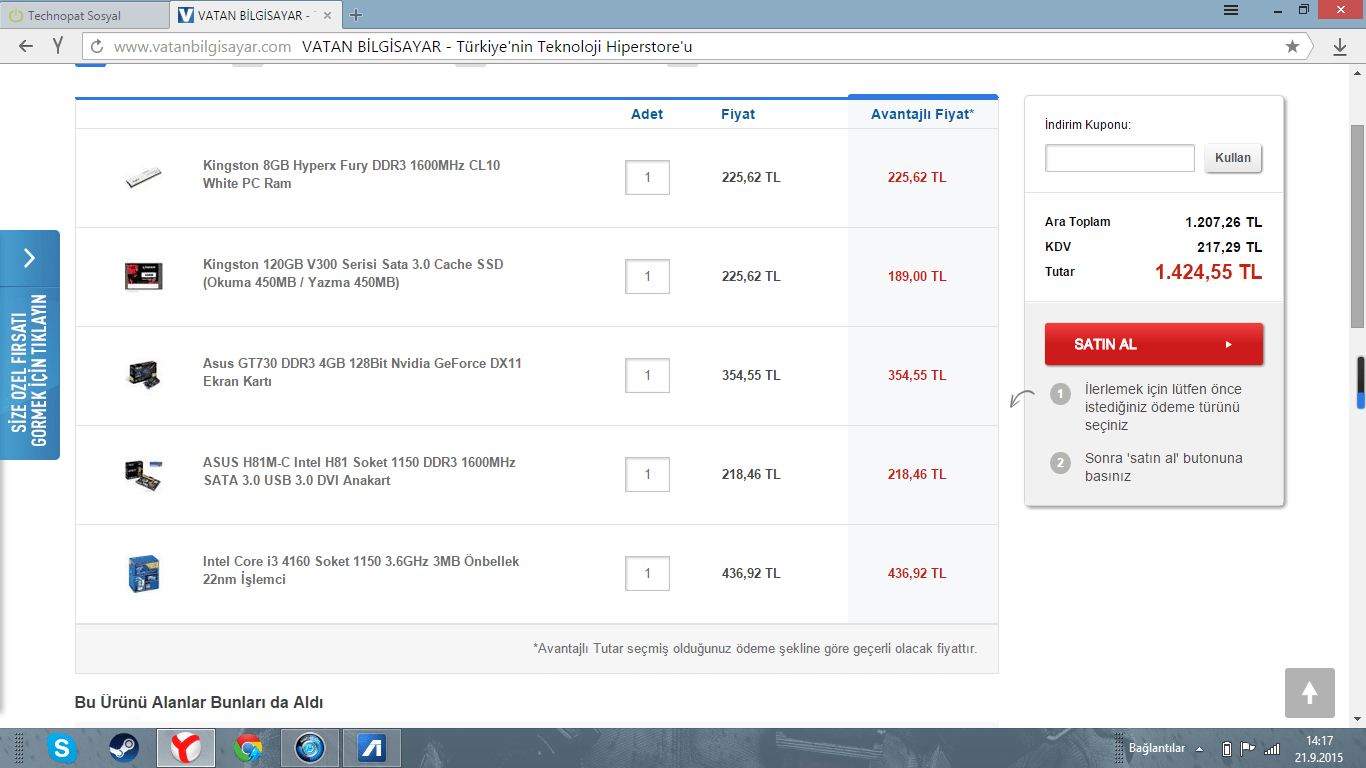This screenshot has height=768, width=1366.
Task: Click the Kingston Hyperx Fury RAM thumbnail
Action: coord(143,178)
